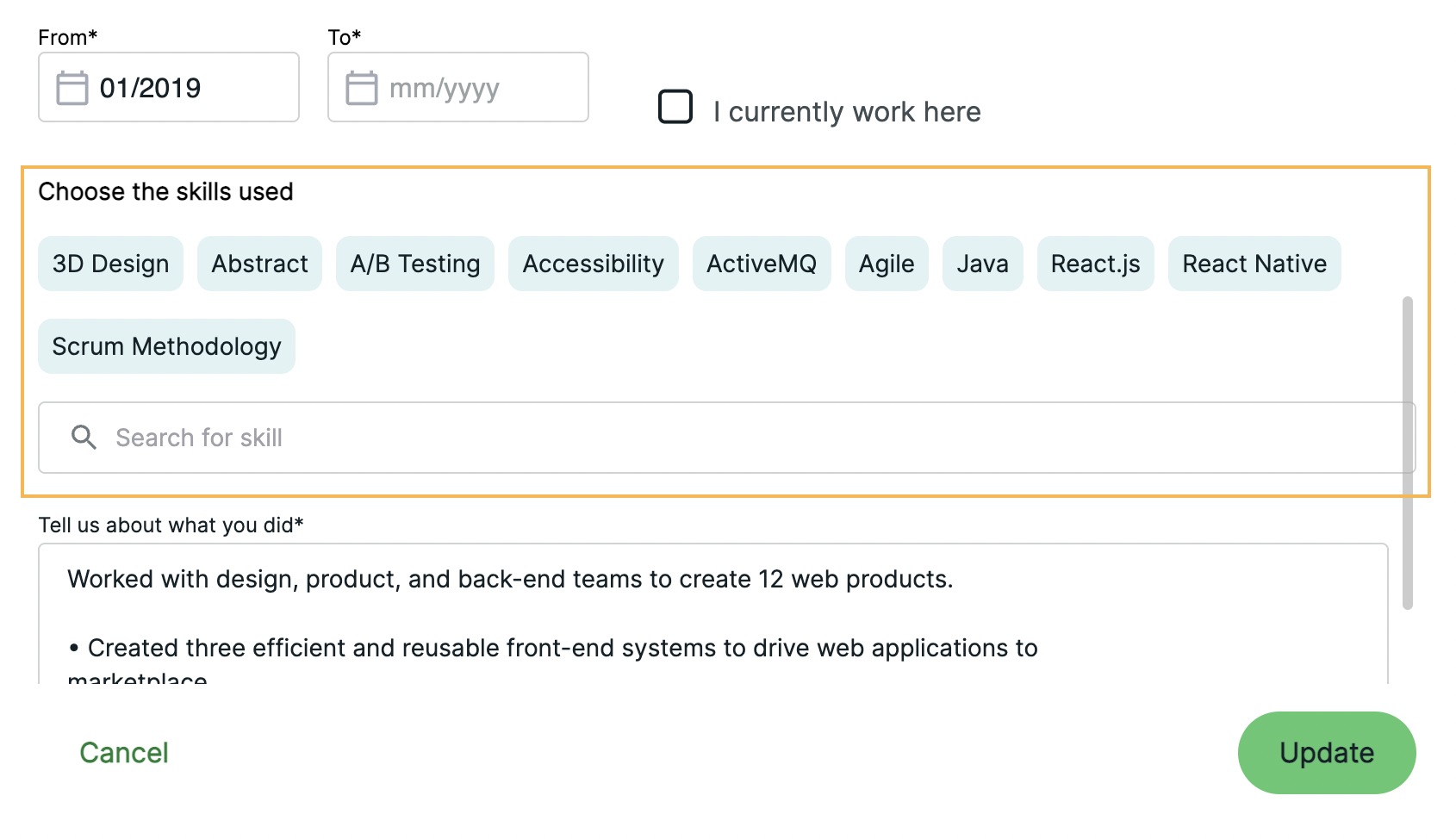This screenshot has height=839, width=1456.
Task: Focus the 'Search for skill' input
Action: [741, 438]
